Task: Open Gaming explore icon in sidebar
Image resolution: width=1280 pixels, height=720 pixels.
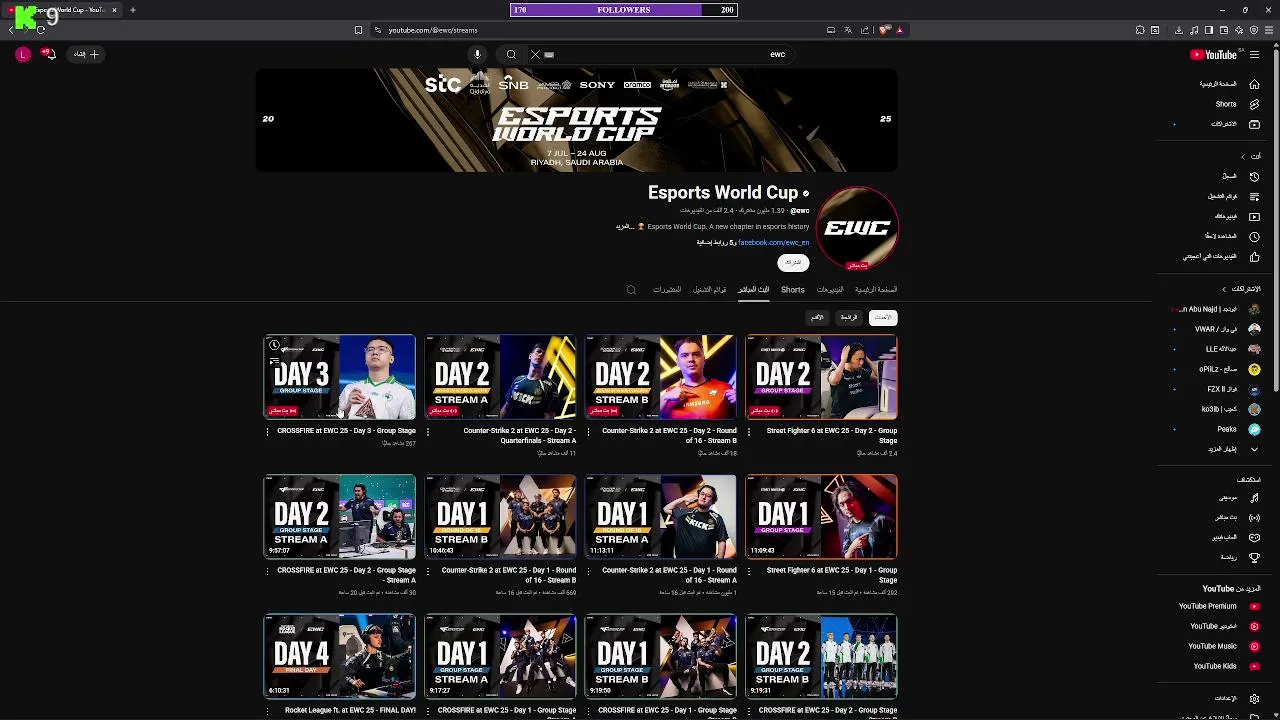Action: click(x=1254, y=537)
